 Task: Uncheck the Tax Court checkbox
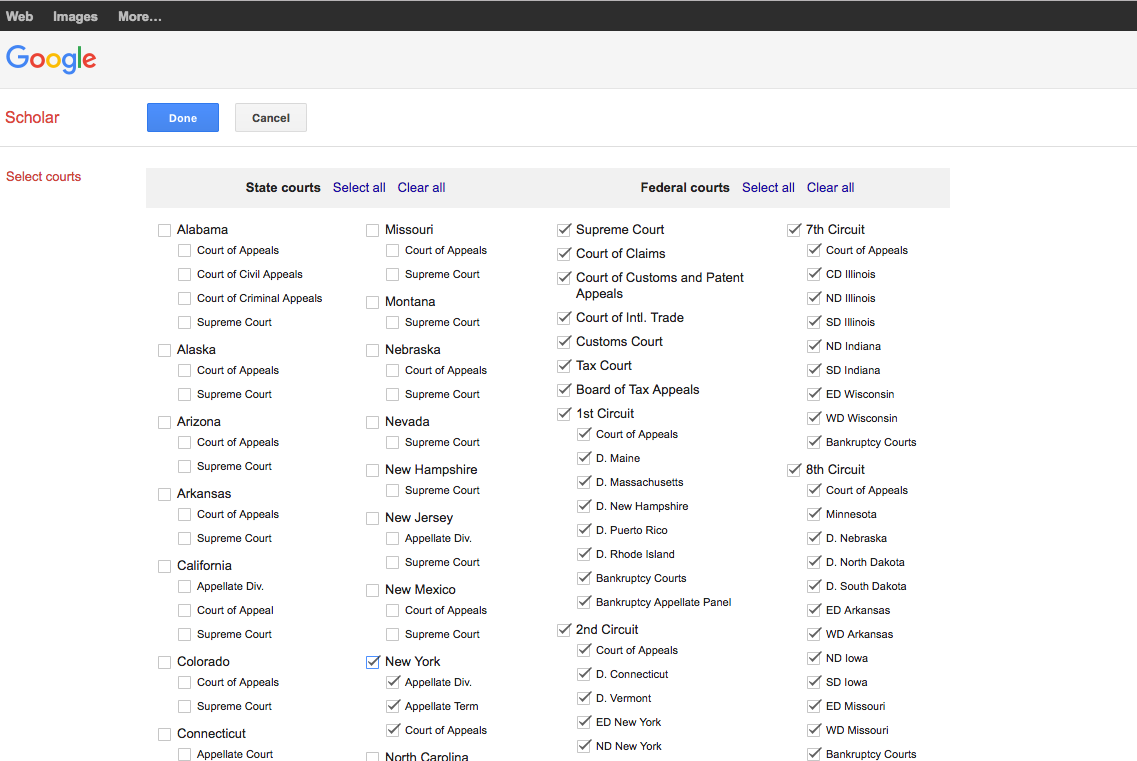coord(564,365)
